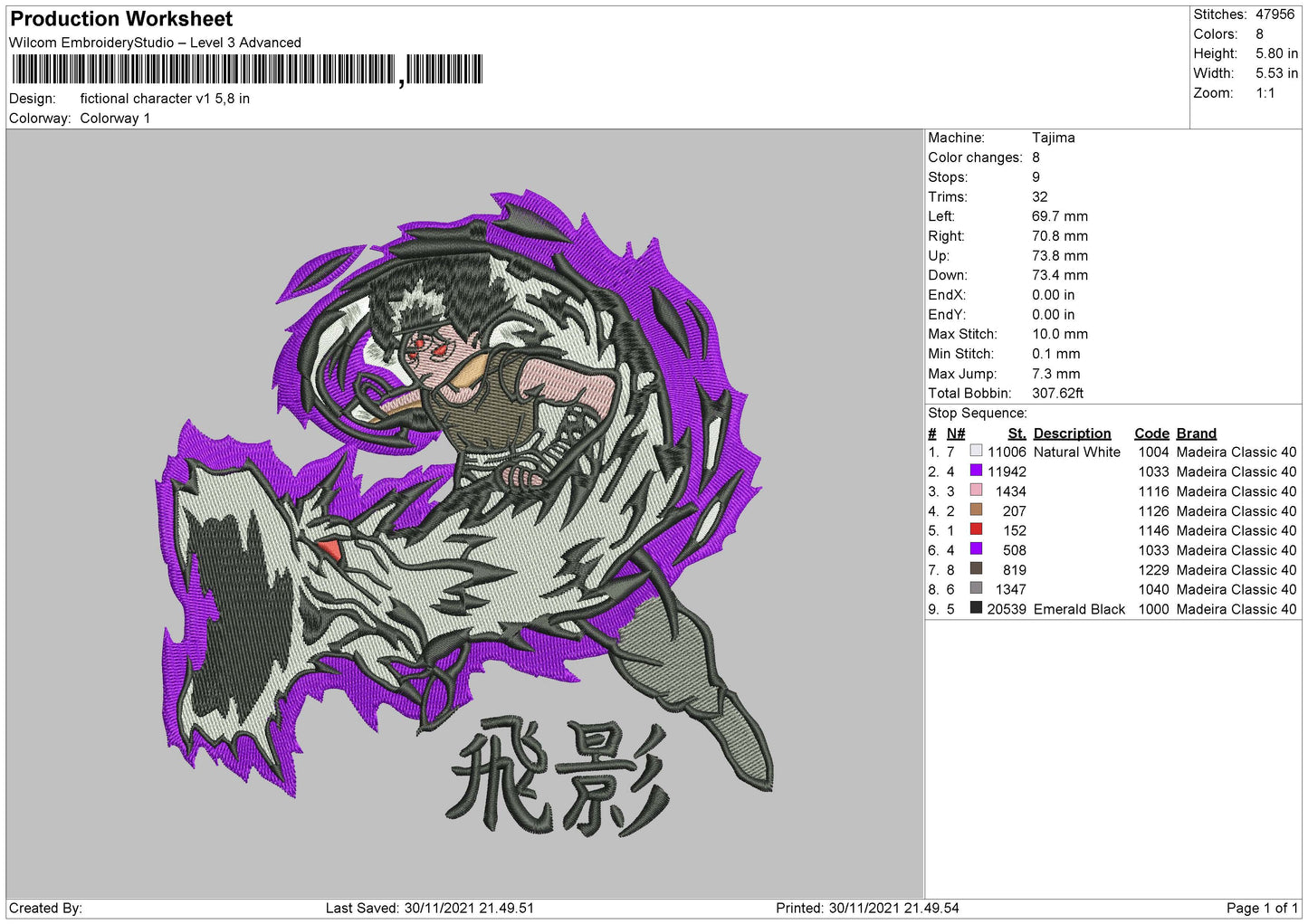Click 'Madeira Classic 40' in the code 1146 row
The image size is (1308, 924).
(x=1236, y=531)
